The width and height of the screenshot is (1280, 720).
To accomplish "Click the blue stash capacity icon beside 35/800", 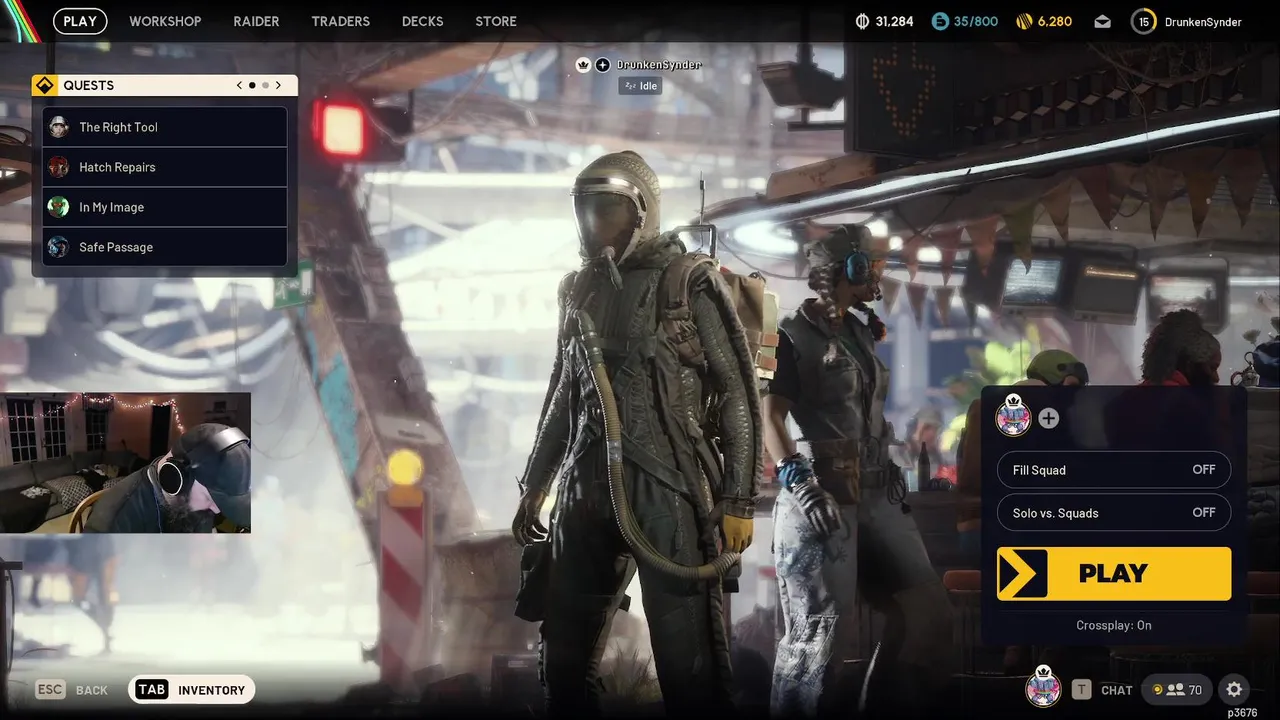I will click(x=939, y=21).
